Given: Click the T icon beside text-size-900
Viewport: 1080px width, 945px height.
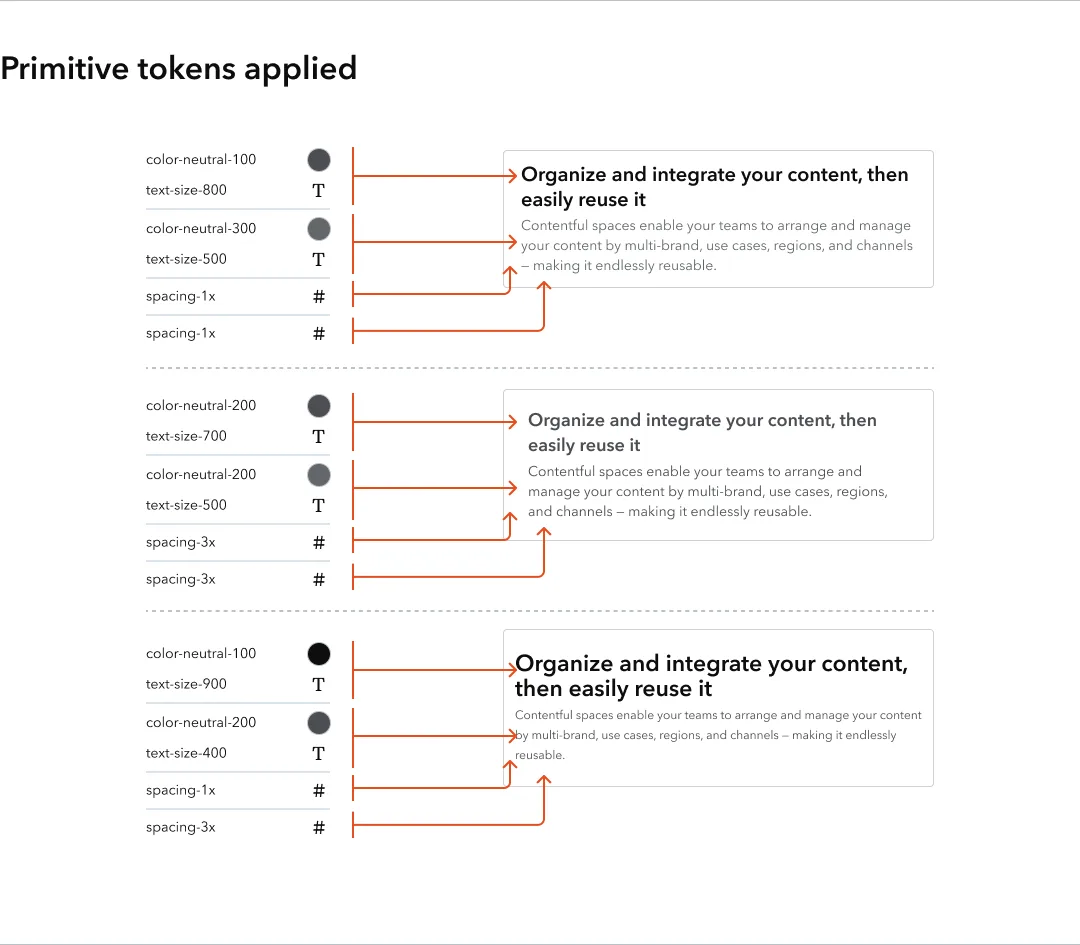Looking at the screenshot, I should 318,685.
